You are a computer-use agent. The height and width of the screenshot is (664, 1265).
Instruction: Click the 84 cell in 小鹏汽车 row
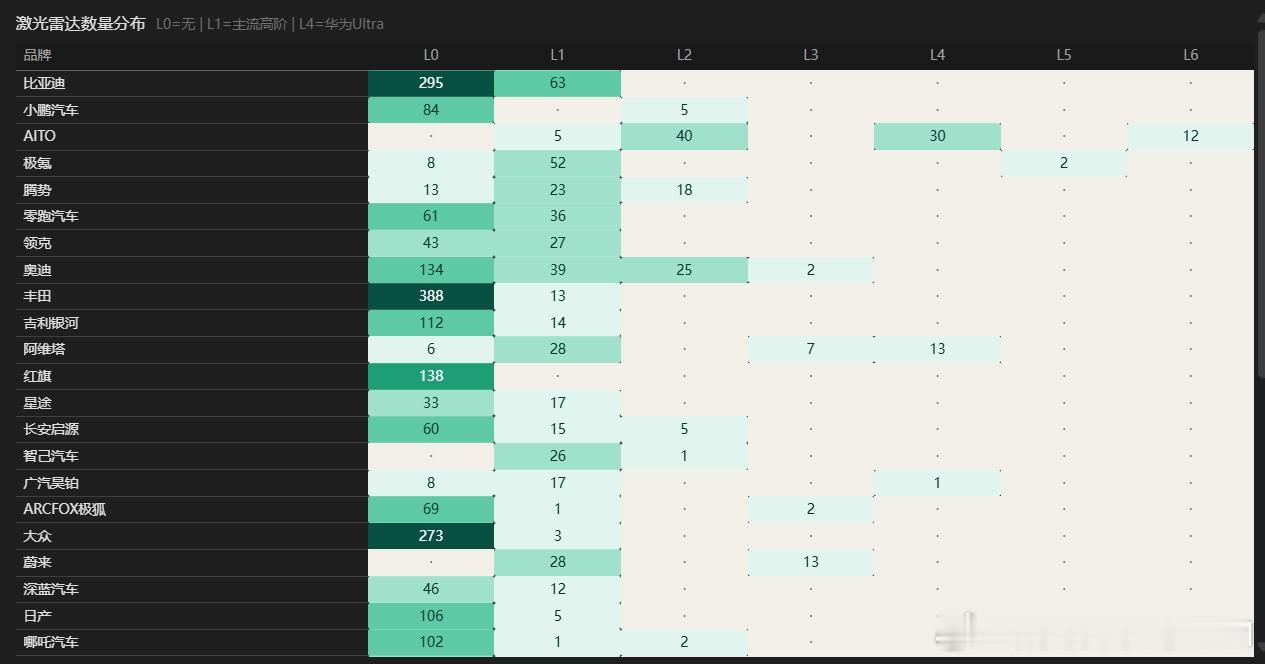431,110
